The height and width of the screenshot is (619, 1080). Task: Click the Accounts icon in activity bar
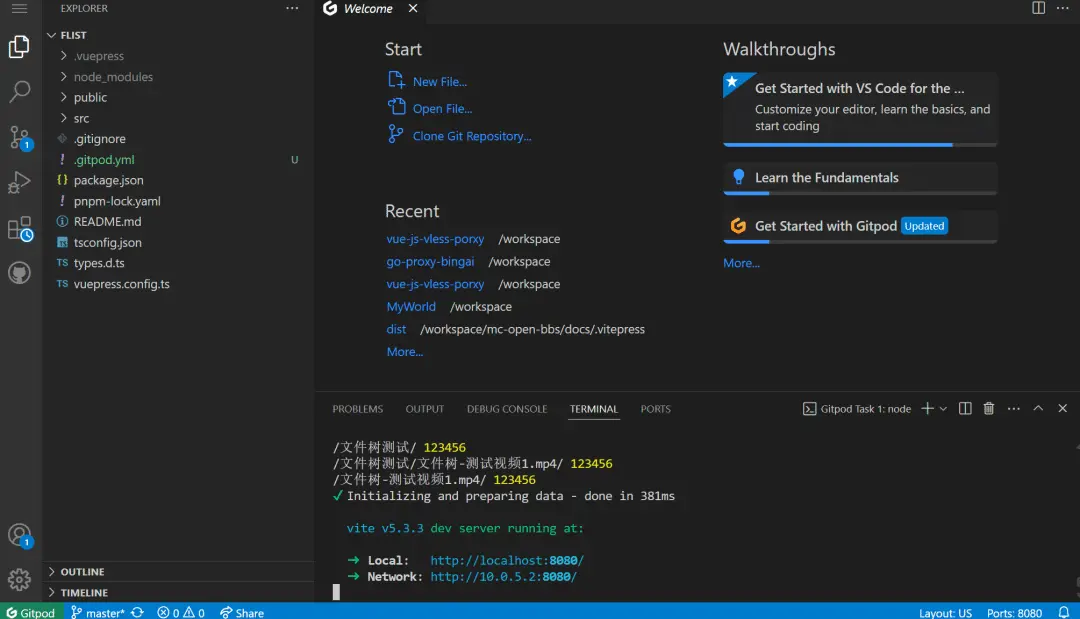(20, 535)
